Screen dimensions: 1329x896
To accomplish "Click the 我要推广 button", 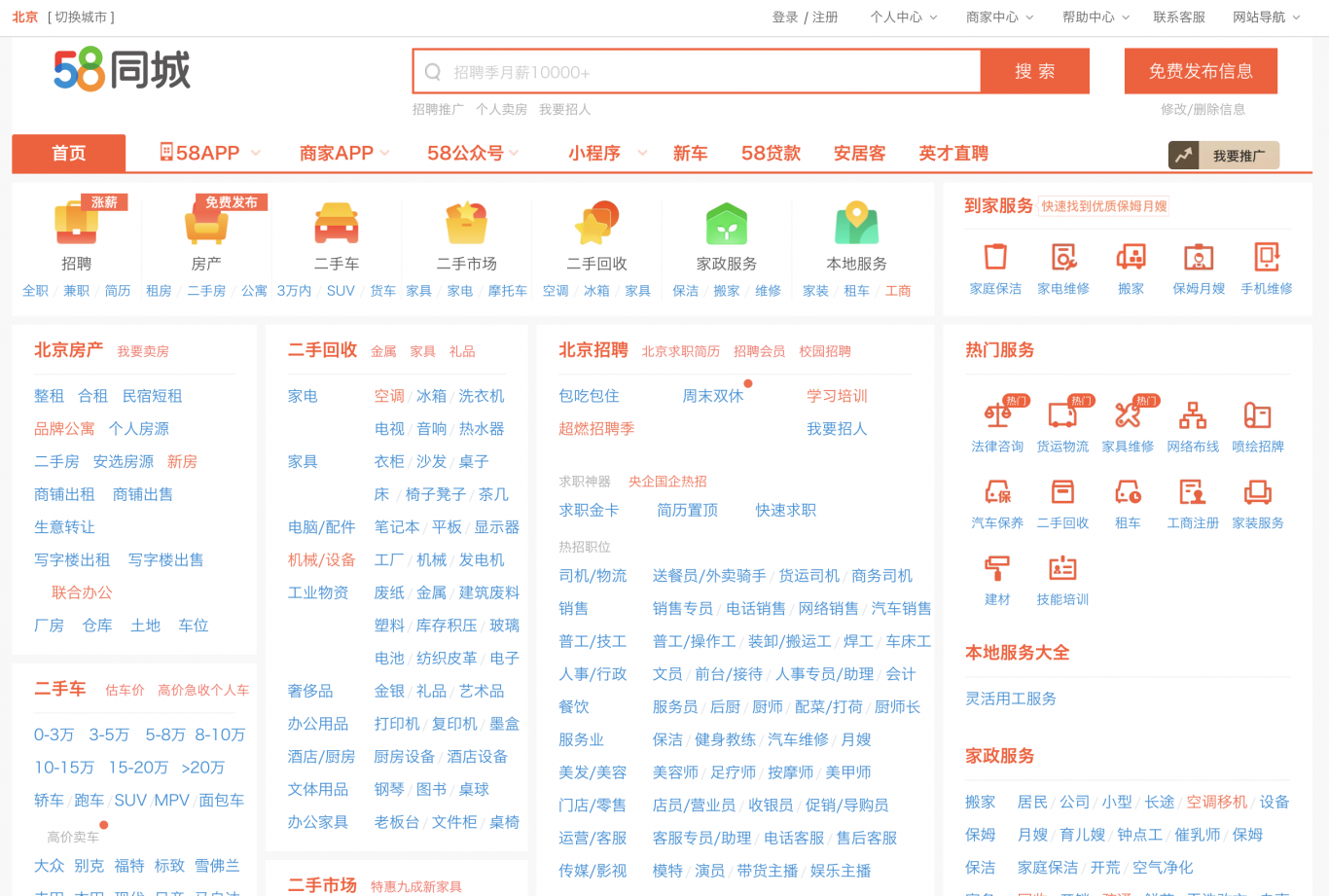I will tap(1224, 156).
